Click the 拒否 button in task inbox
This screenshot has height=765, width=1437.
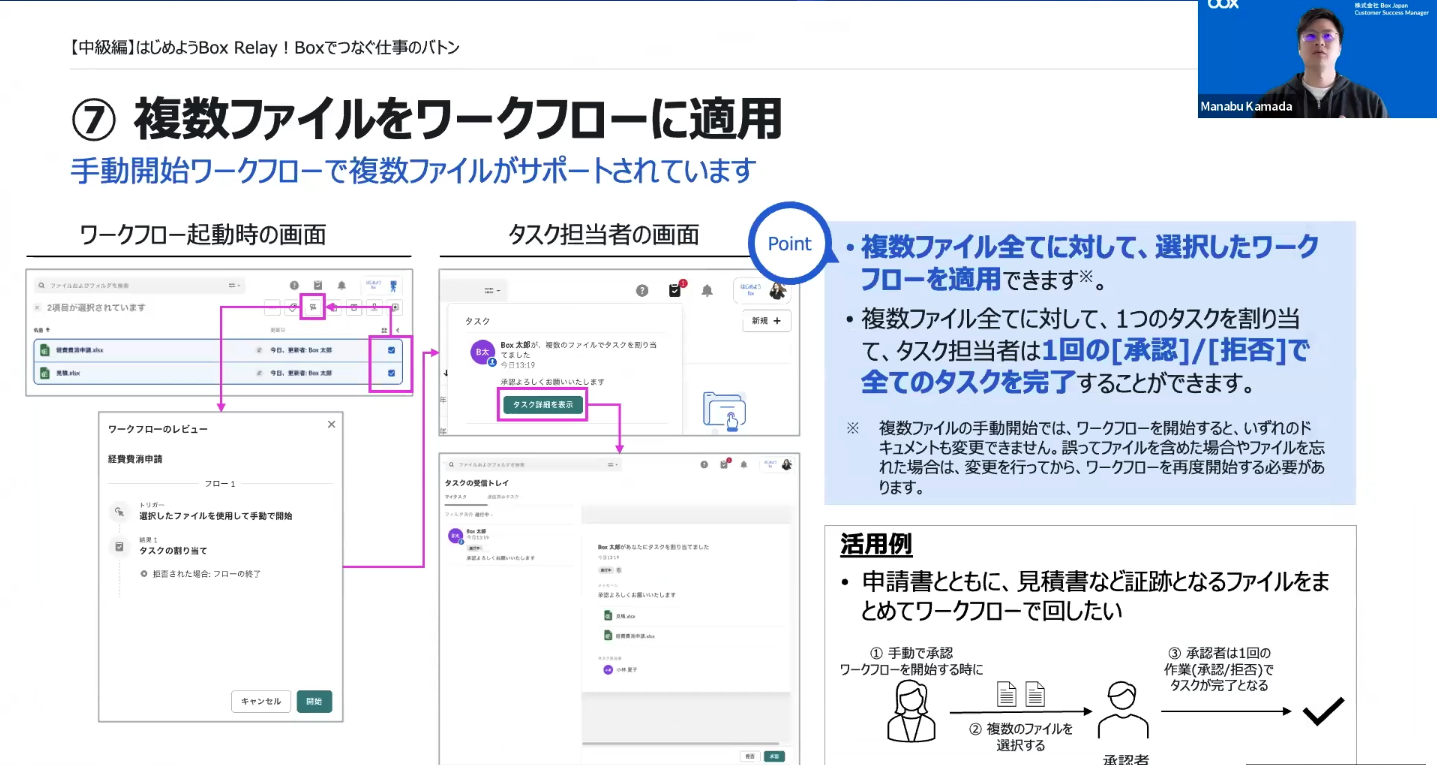point(750,756)
